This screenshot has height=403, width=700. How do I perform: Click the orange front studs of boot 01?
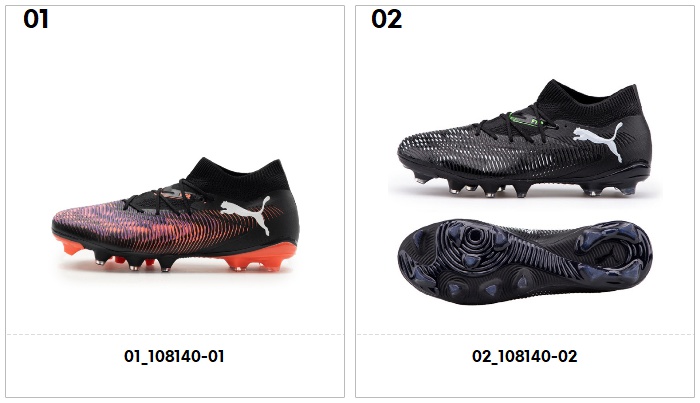click(71, 246)
